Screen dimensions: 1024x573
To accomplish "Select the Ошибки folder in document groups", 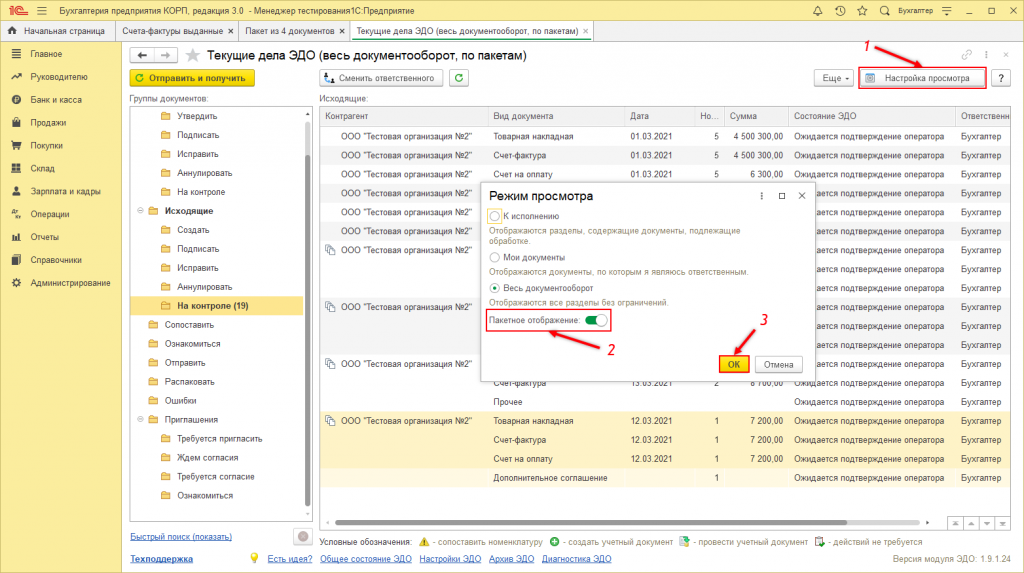I will [x=180, y=401].
